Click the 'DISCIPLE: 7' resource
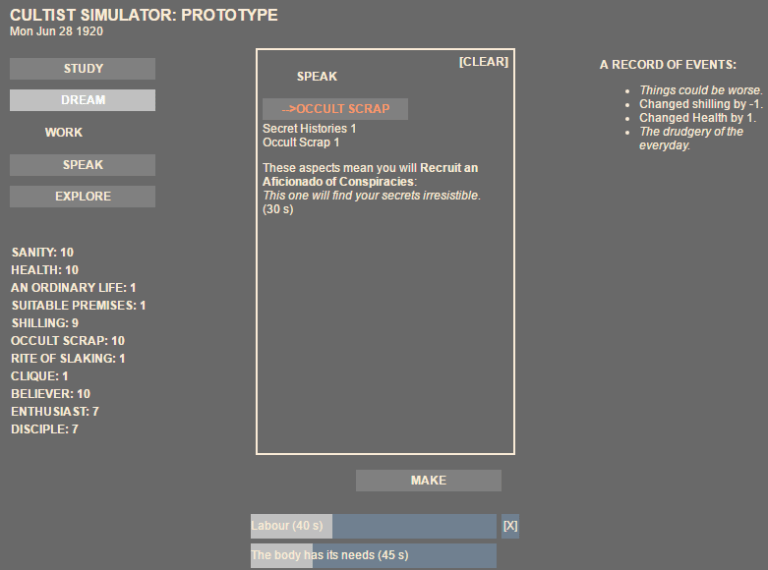This screenshot has height=570, width=768. [x=45, y=428]
